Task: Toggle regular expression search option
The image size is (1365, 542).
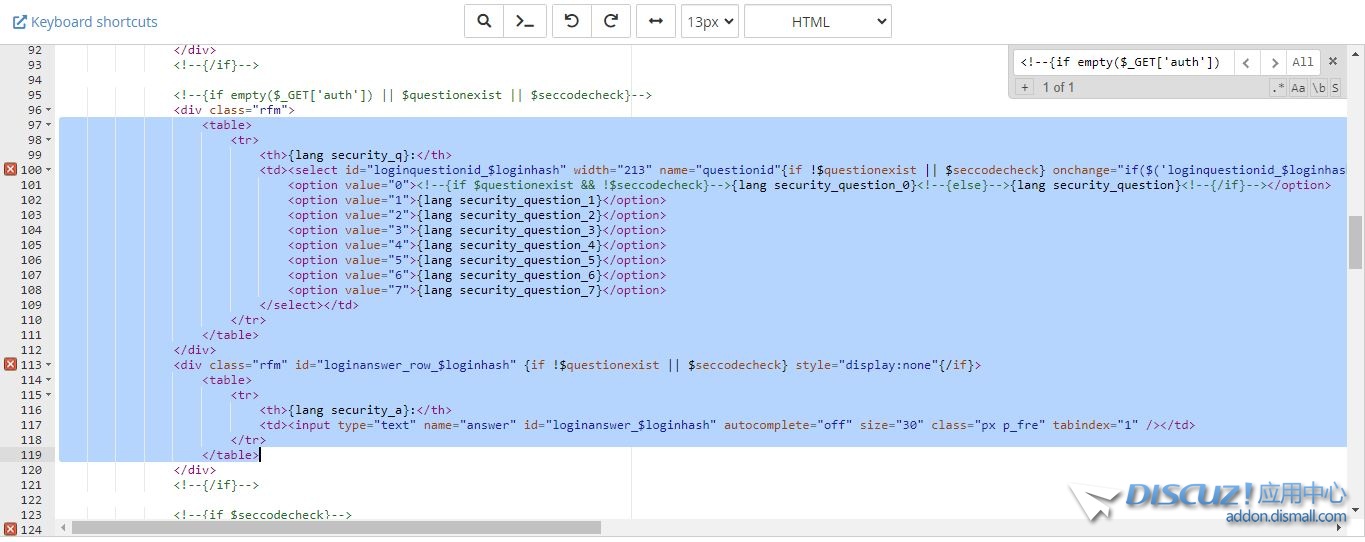Action: (1278, 88)
